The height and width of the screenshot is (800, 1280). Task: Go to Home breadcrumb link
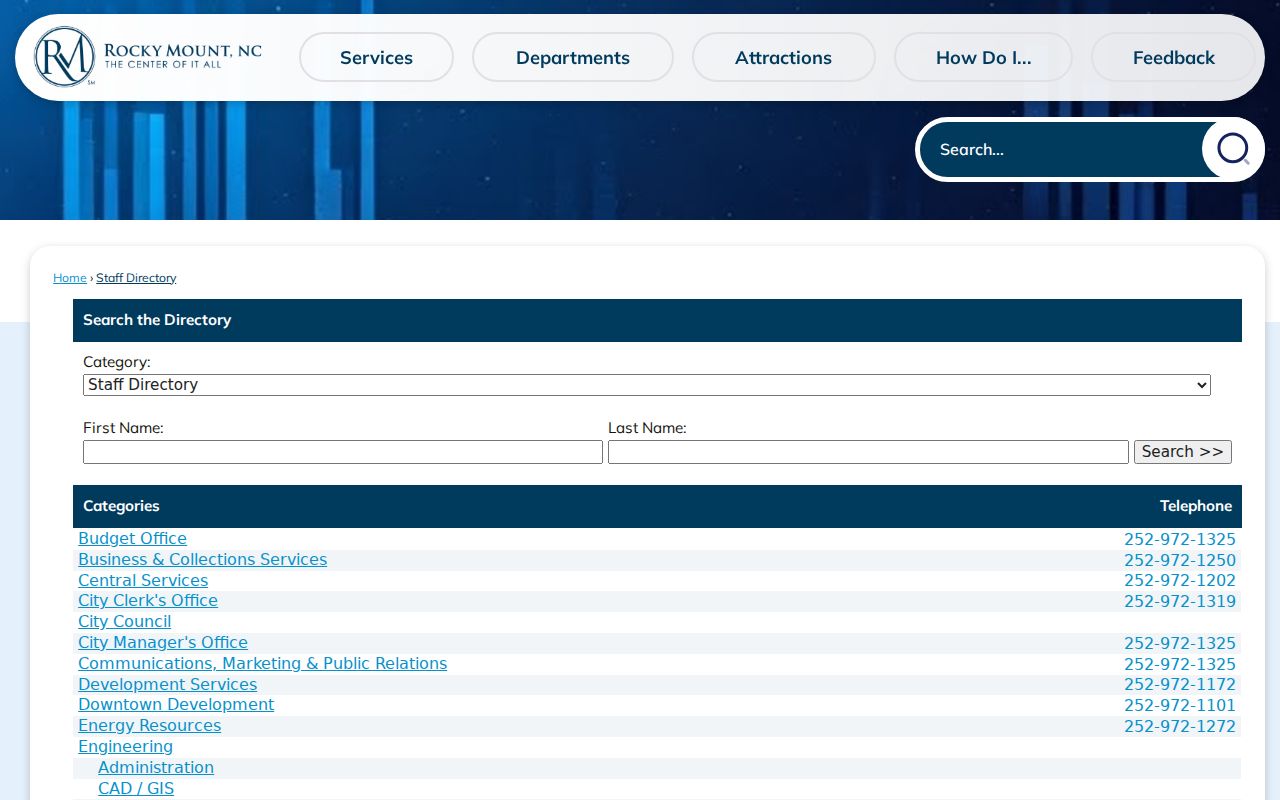point(70,278)
